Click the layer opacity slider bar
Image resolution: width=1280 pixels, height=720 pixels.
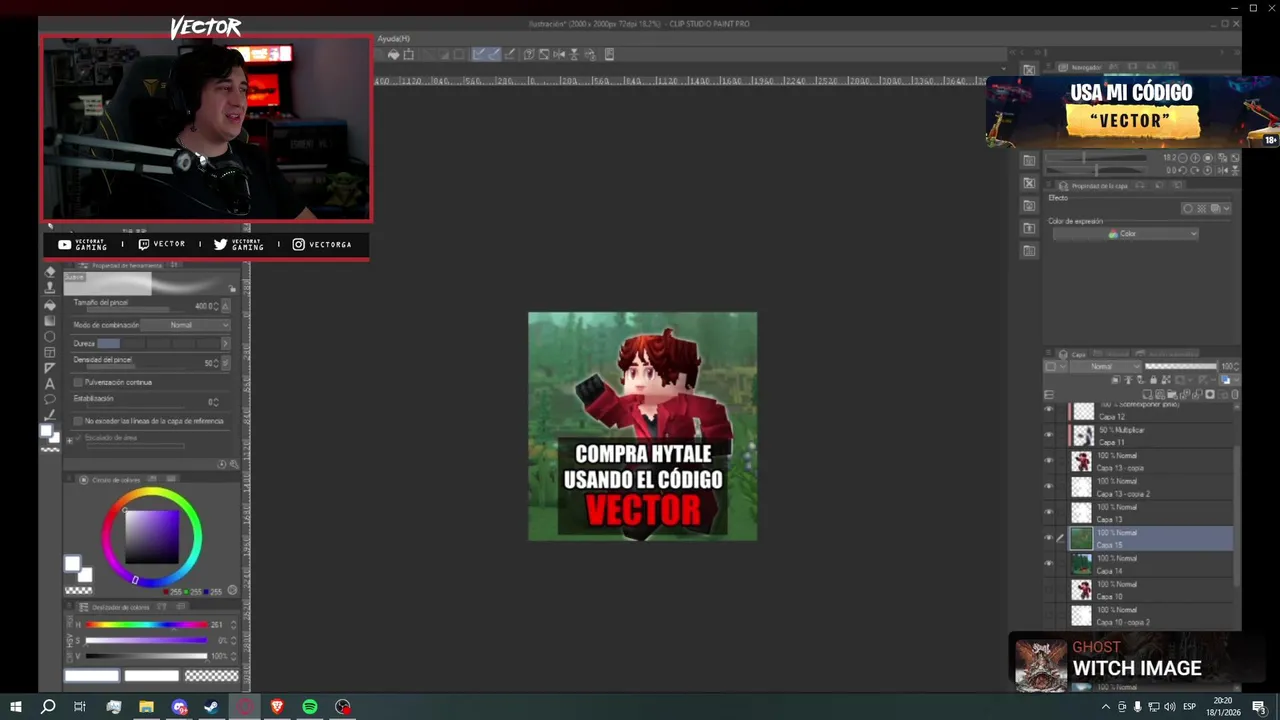(1181, 366)
